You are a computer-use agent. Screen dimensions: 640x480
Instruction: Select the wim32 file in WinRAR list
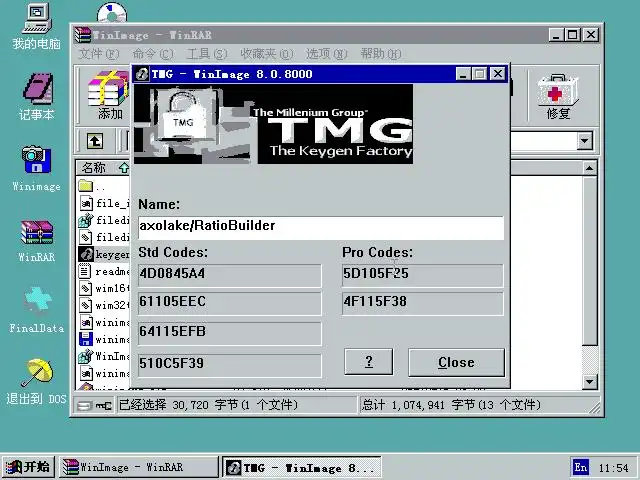(104, 305)
